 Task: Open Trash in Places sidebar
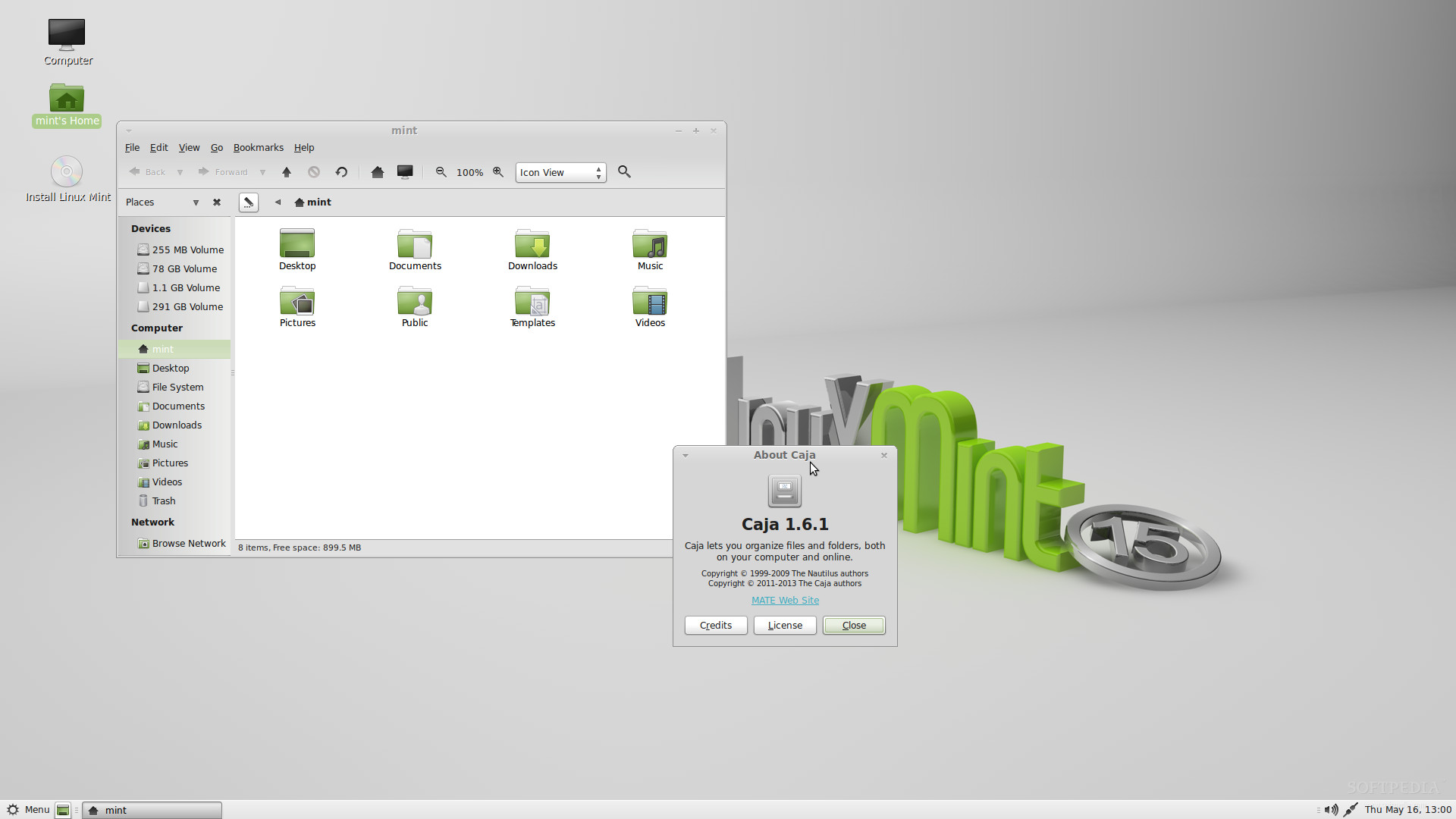[174, 500]
